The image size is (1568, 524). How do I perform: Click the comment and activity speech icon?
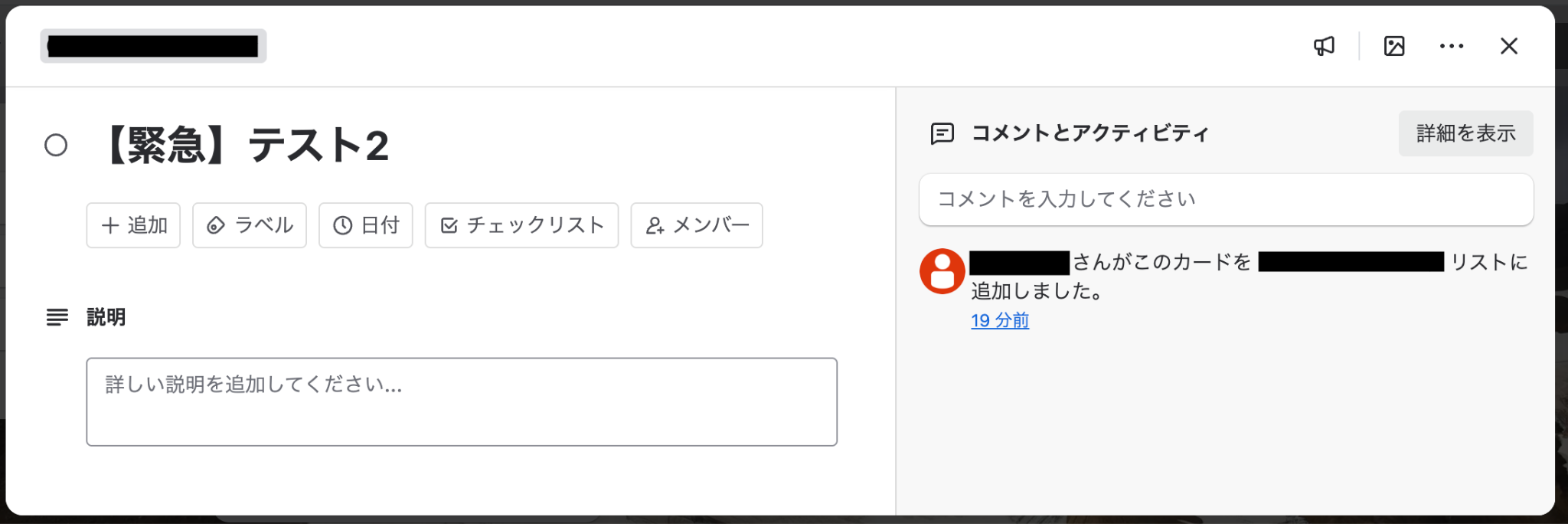(x=942, y=133)
